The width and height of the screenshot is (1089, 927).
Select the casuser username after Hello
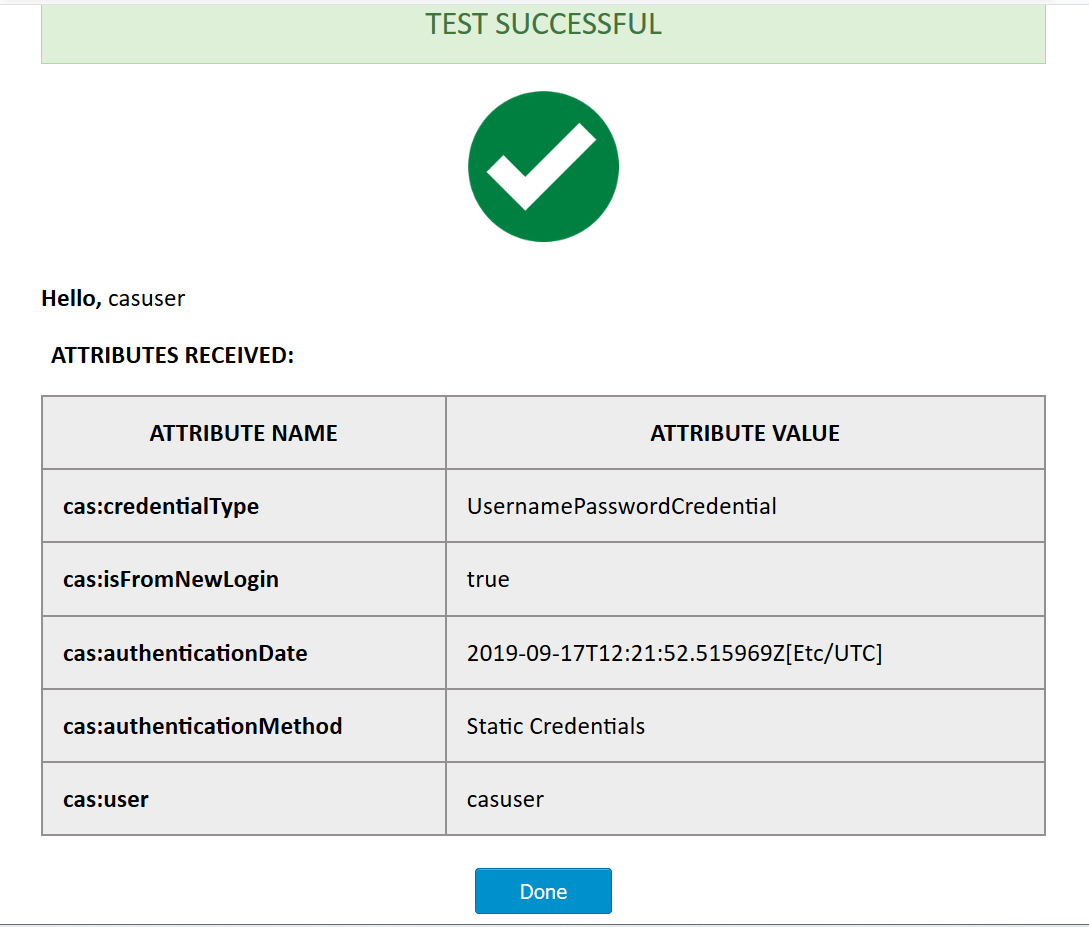point(146,298)
